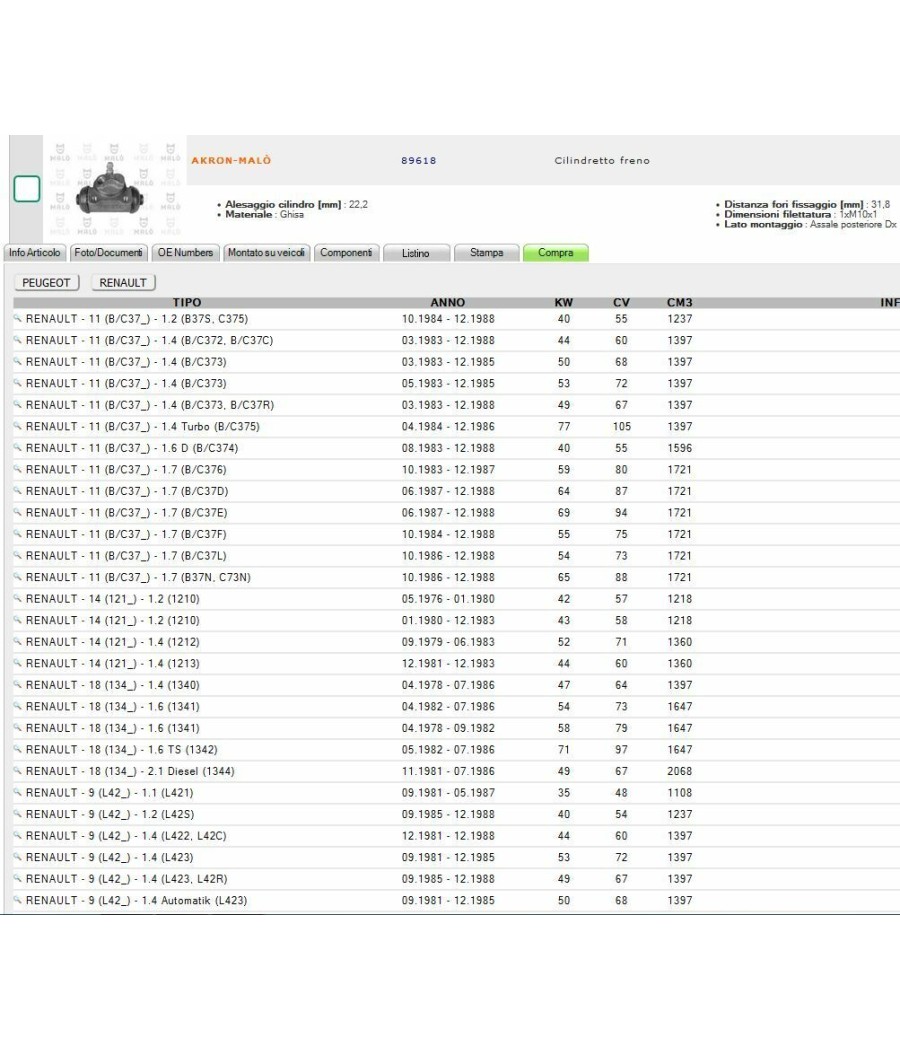Click the ANNO column header
Screen dimensions: 900x1050
tap(447, 303)
